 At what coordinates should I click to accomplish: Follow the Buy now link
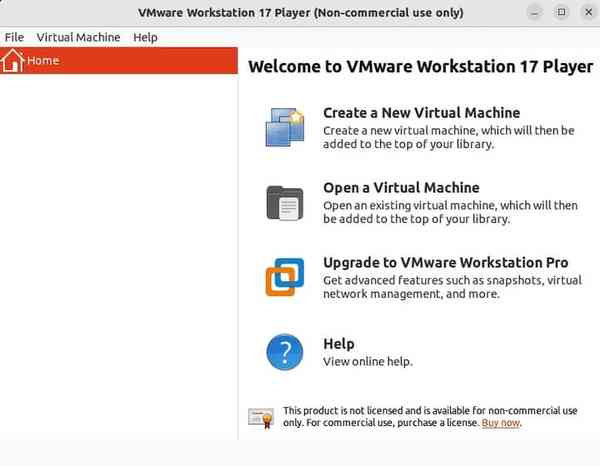pyautogui.click(x=501, y=423)
